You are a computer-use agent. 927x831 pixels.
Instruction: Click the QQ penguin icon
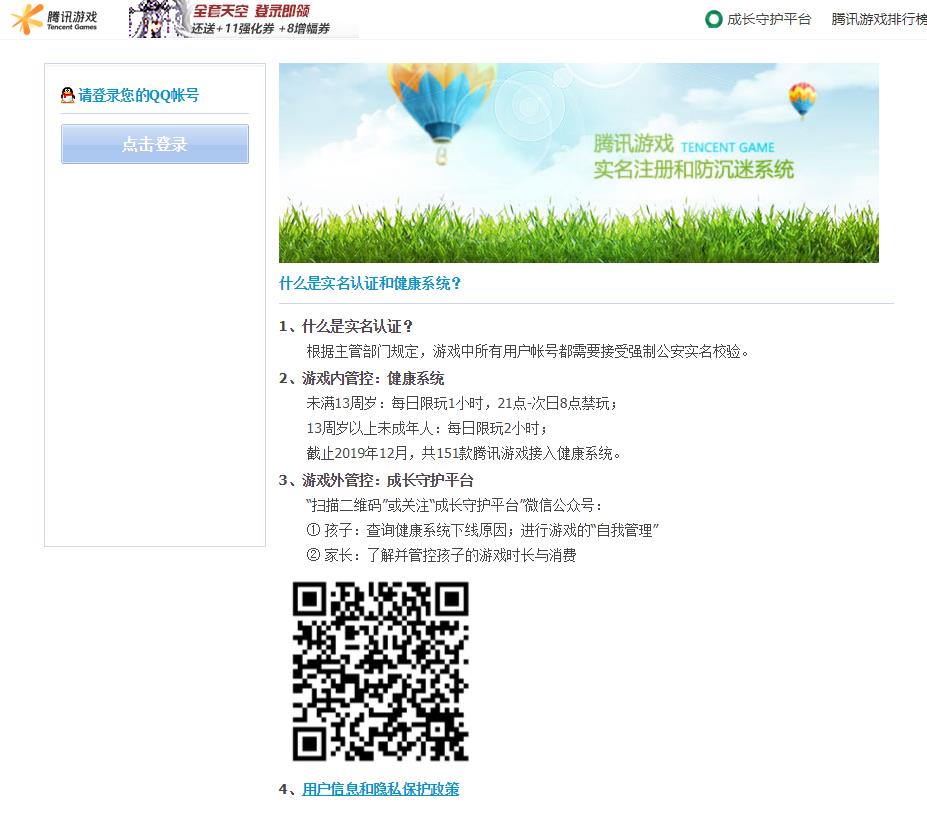point(68,95)
